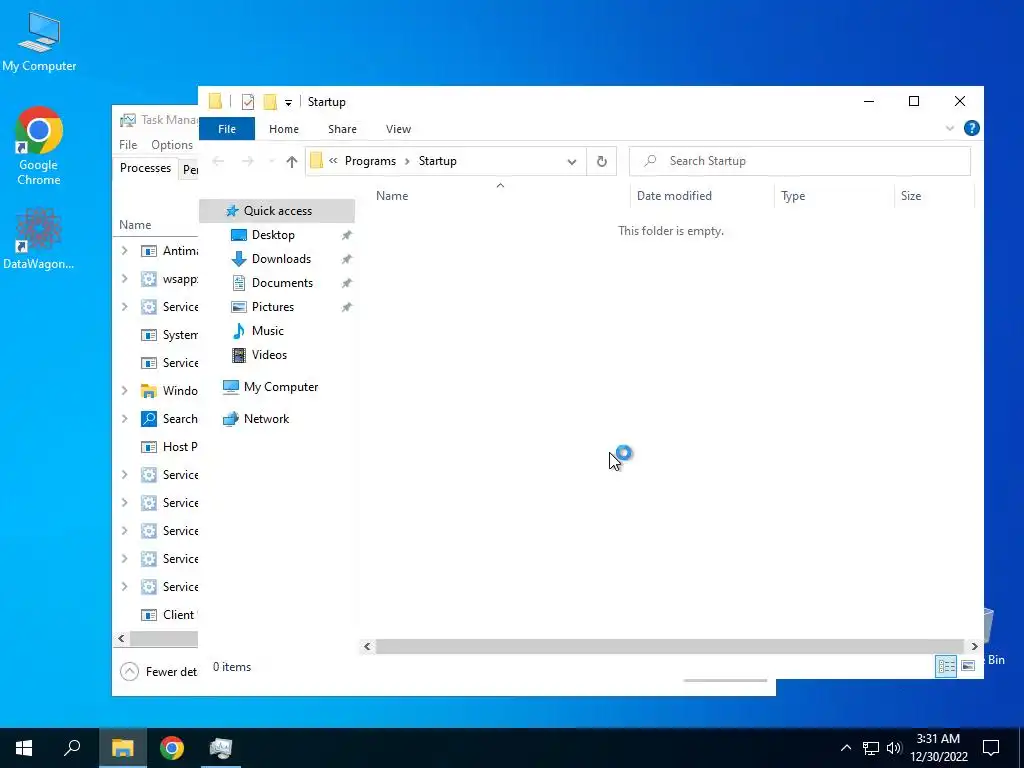This screenshot has width=1024, height=768.
Task: Open the File tab in Explorer
Action: [227, 129]
